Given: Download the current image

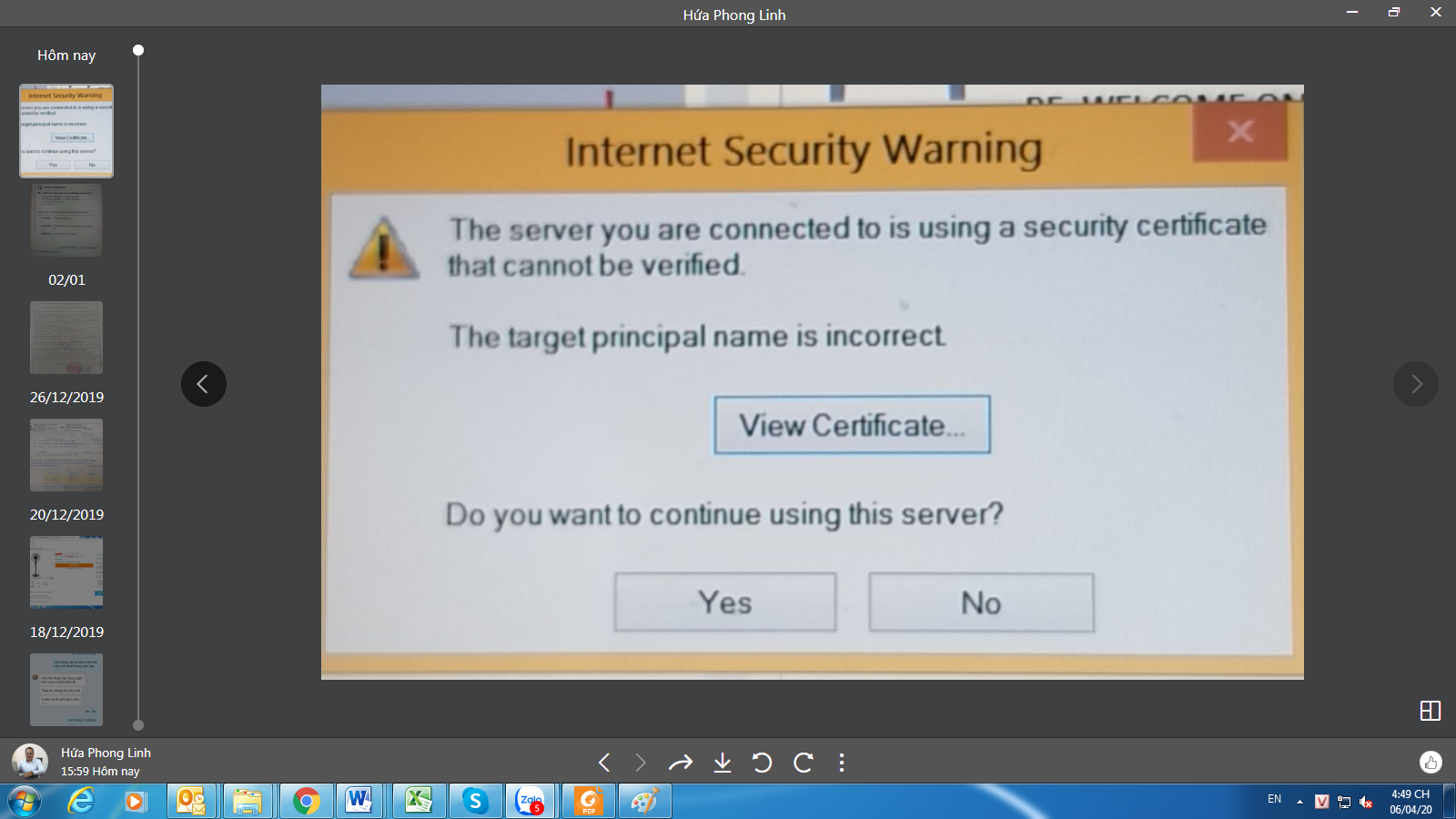Looking at the screenshot, I should [x=723, y=763].
